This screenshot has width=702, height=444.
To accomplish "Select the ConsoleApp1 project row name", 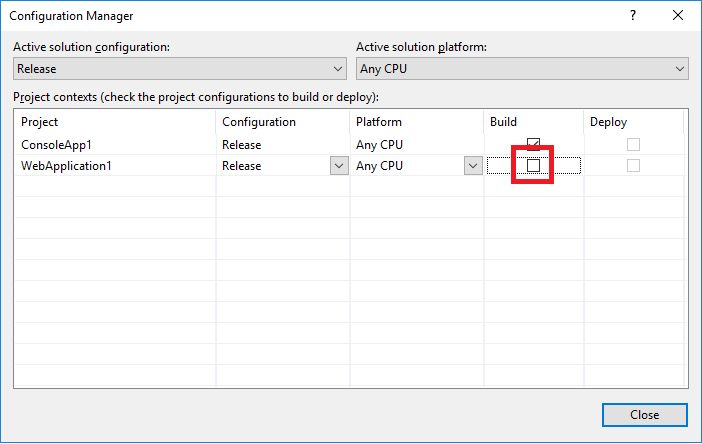I will (56, 145).
